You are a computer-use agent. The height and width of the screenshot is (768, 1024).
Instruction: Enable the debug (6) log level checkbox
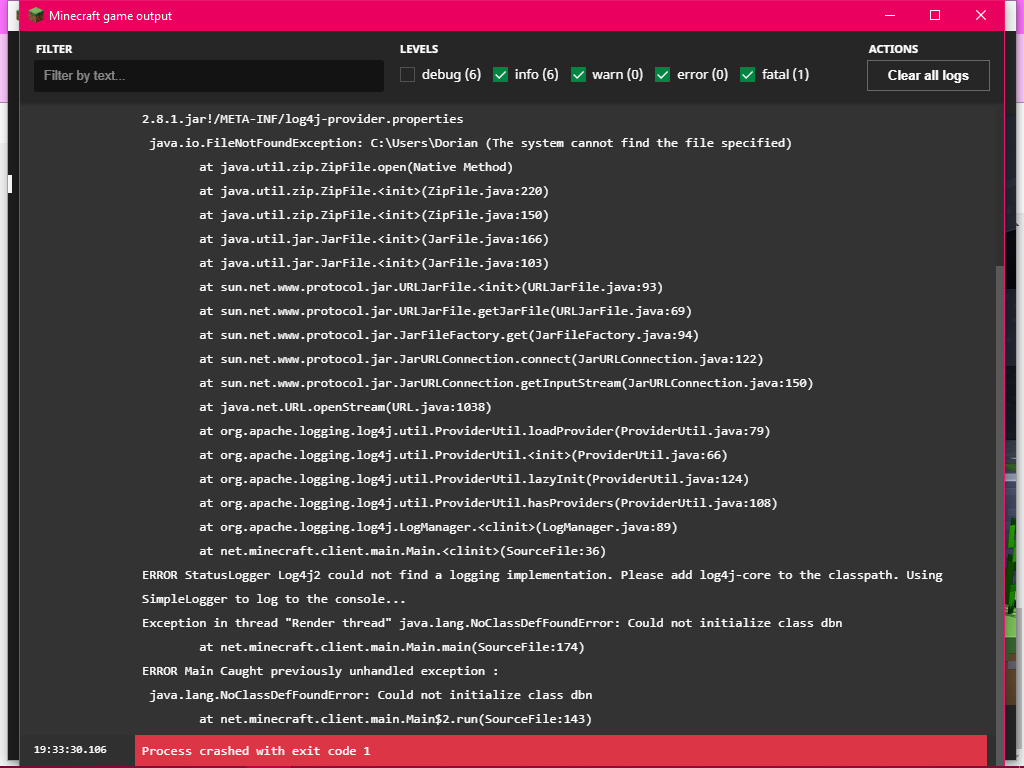click(408, 74)
